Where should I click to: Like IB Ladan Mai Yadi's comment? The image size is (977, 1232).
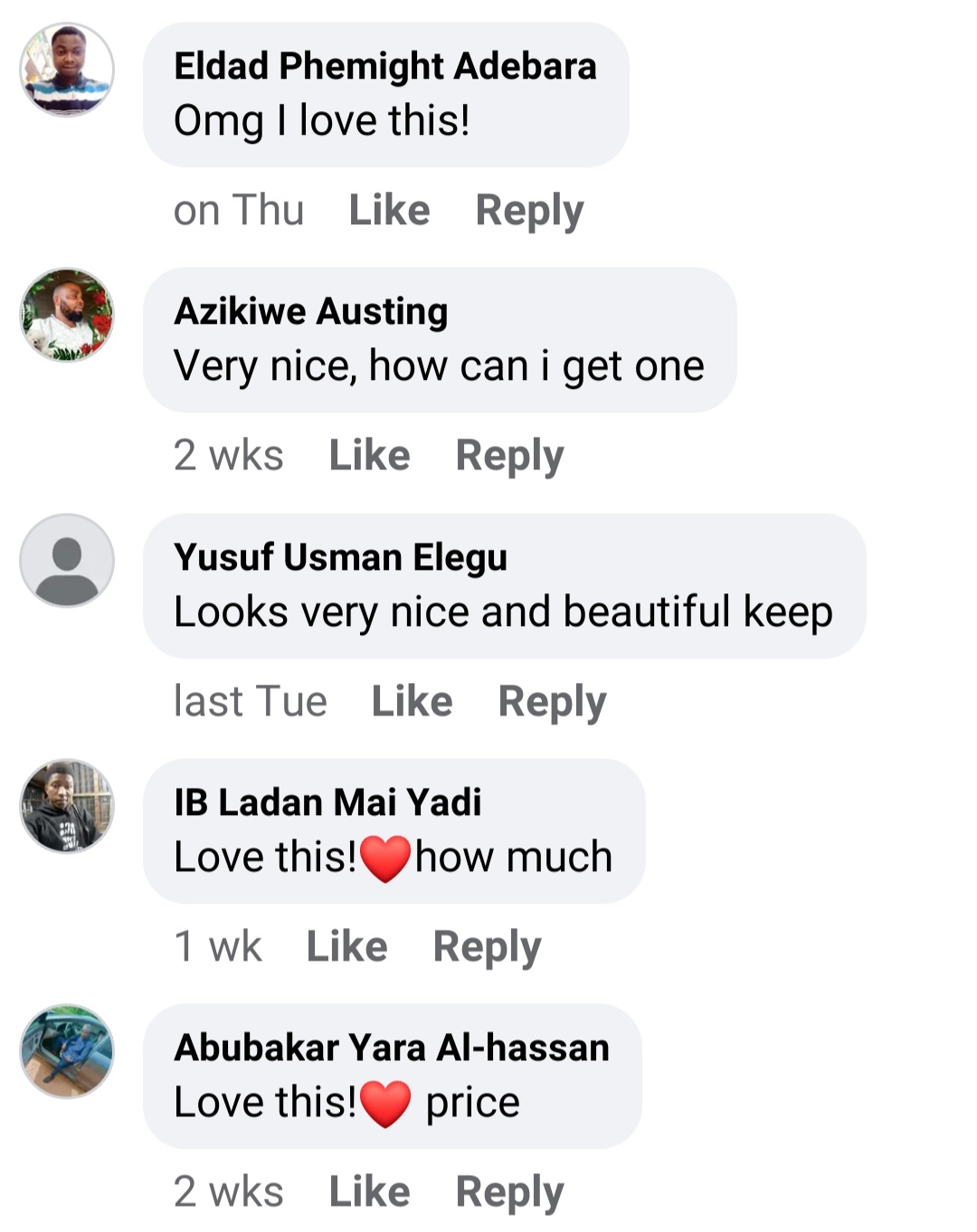(x=346, y=947)
